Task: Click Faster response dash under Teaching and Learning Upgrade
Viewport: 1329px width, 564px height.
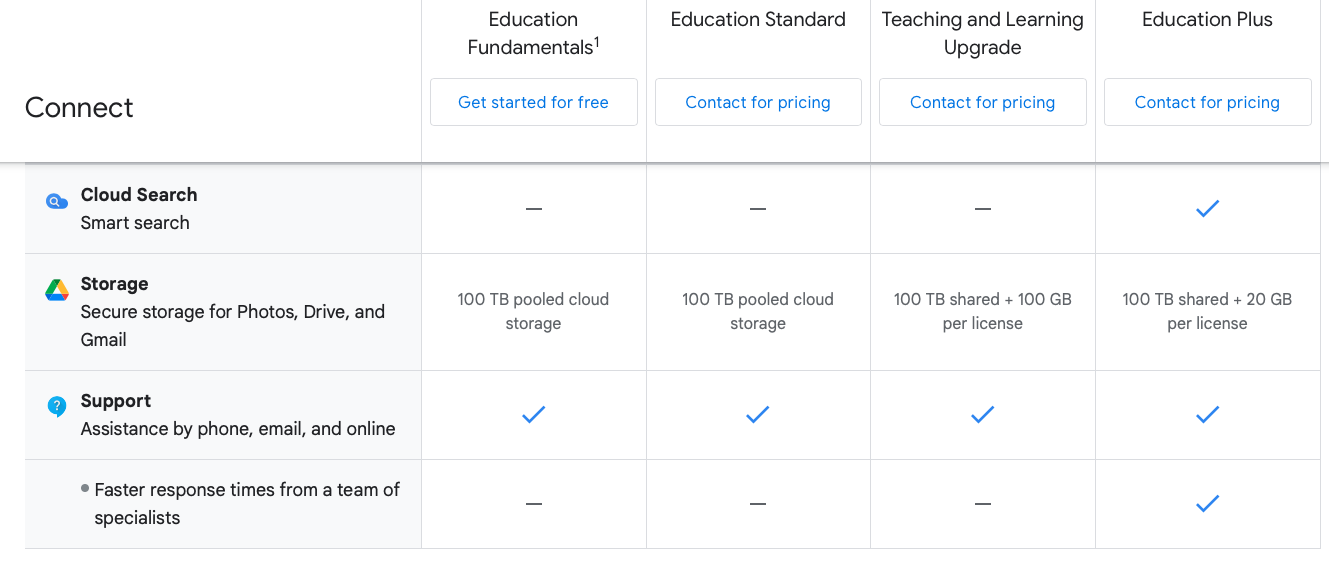Action: (x=982, y=504)
